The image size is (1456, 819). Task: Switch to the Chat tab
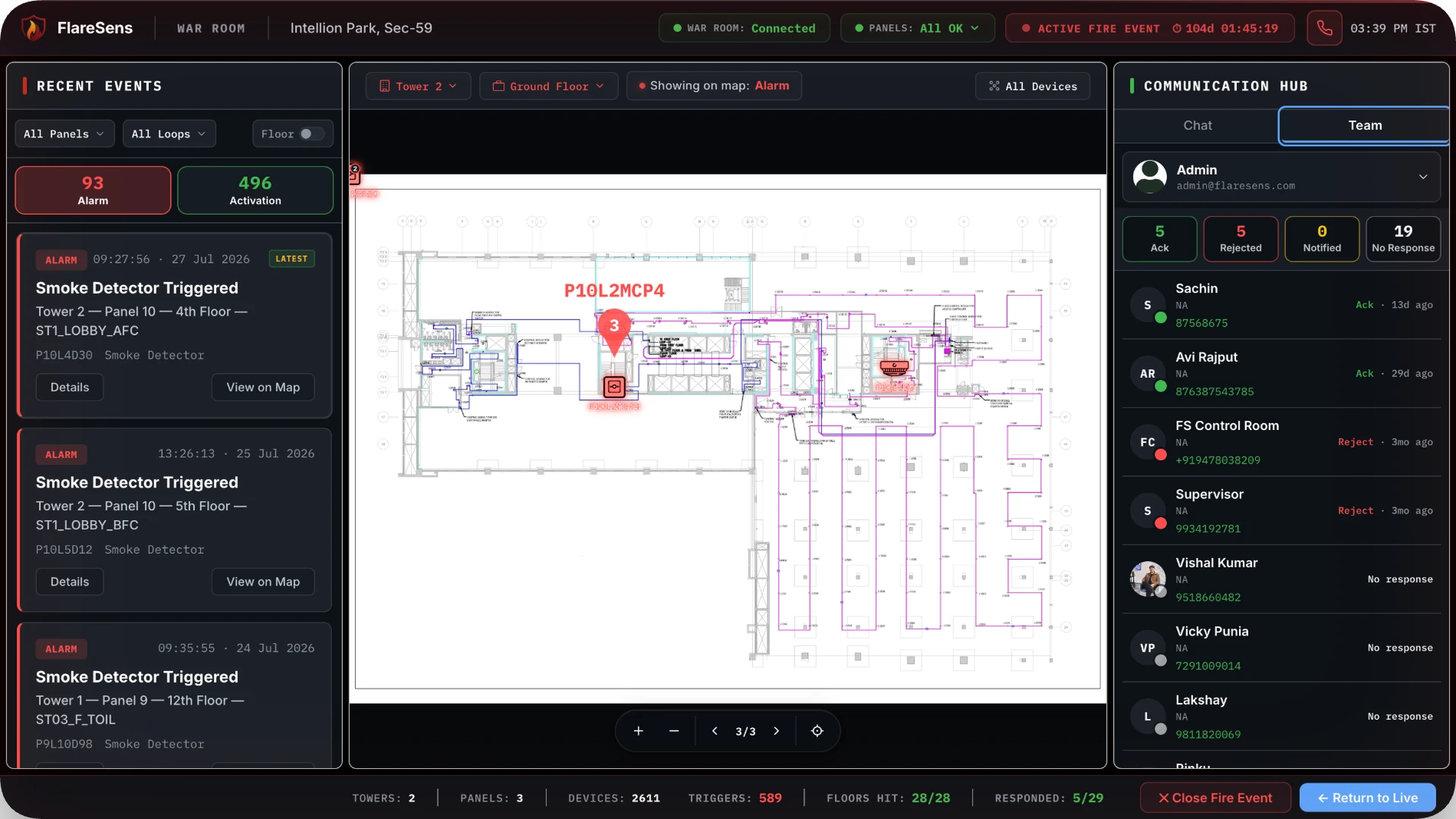1197,125
